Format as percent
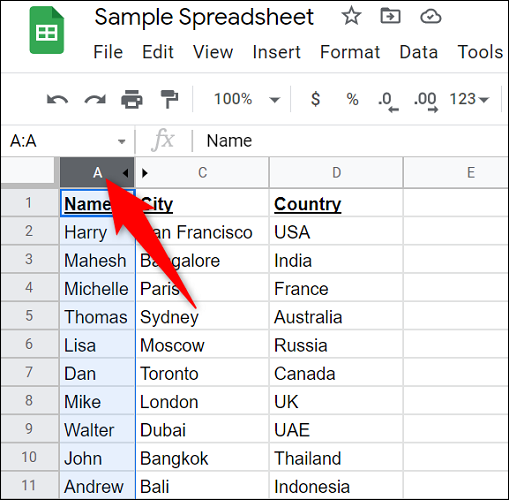Screen dimensions: 509x500 tap(352, 99)
